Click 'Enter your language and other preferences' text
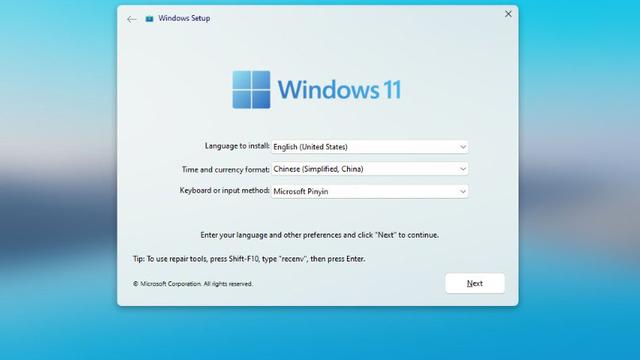Image resolution: width=640 pixels, height=360 pixels. pos(320,235)
